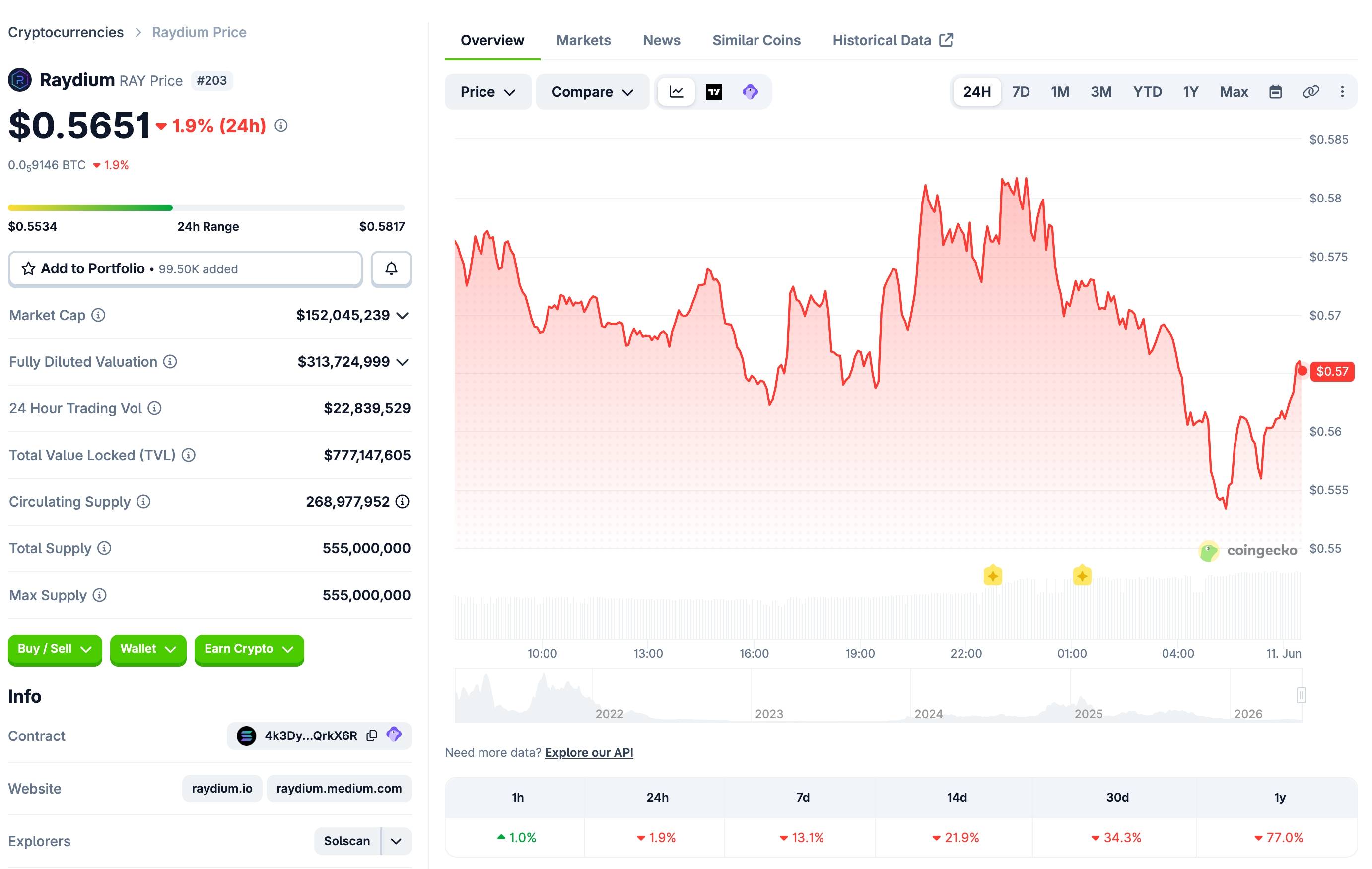Click the 4k3Dy...QrkX6R contract address

[x=311, y=735]
